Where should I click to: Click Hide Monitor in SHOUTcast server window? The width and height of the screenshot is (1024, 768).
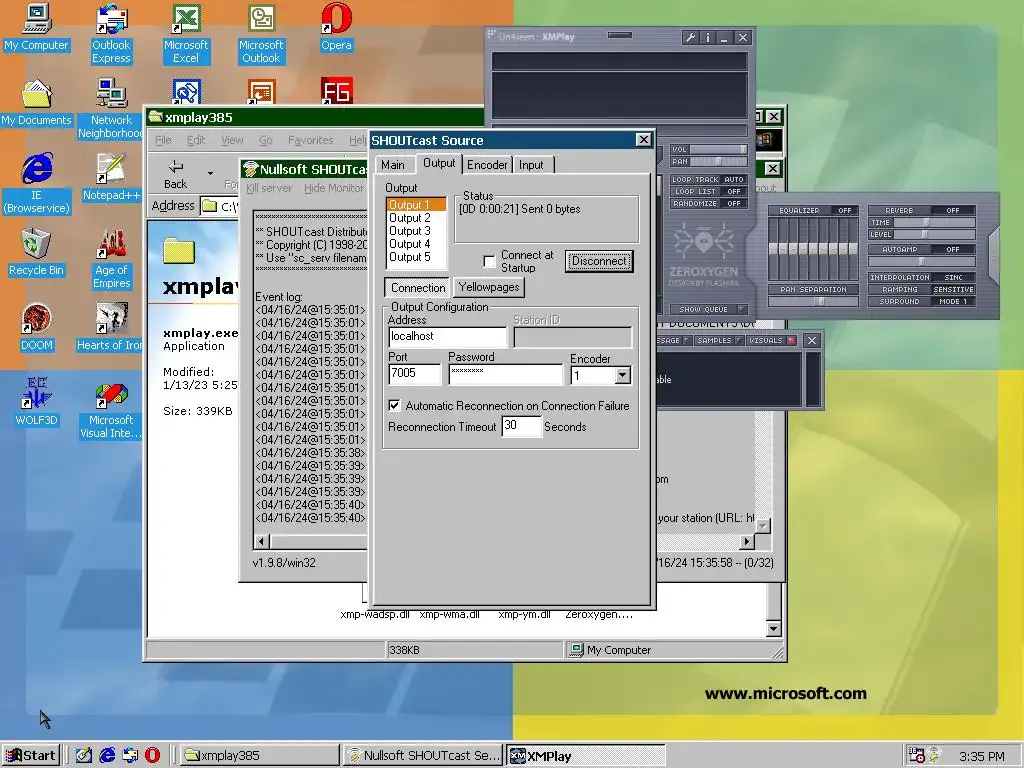point(334,188)
